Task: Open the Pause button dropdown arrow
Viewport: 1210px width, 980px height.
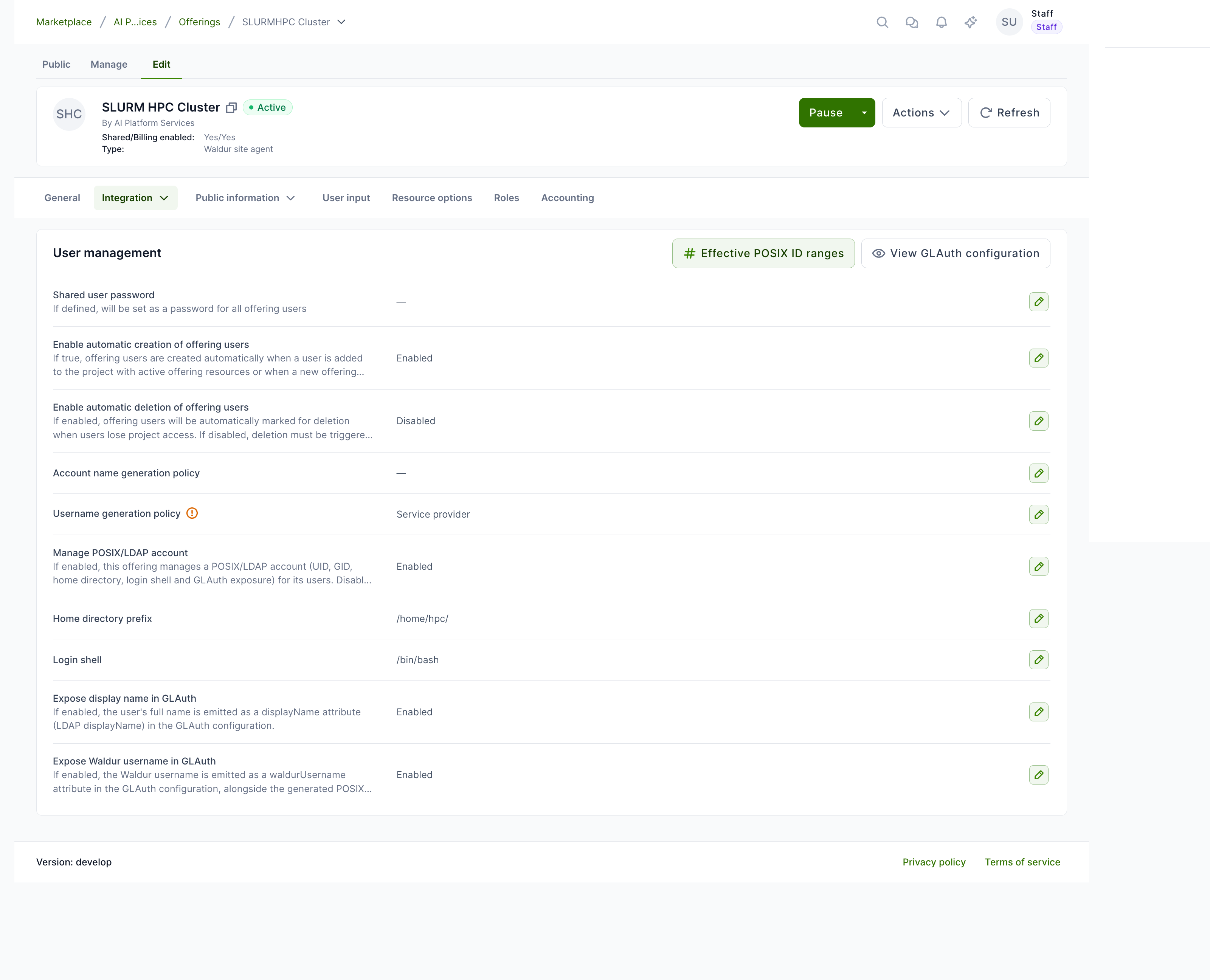Action: (x=864, y=113)
